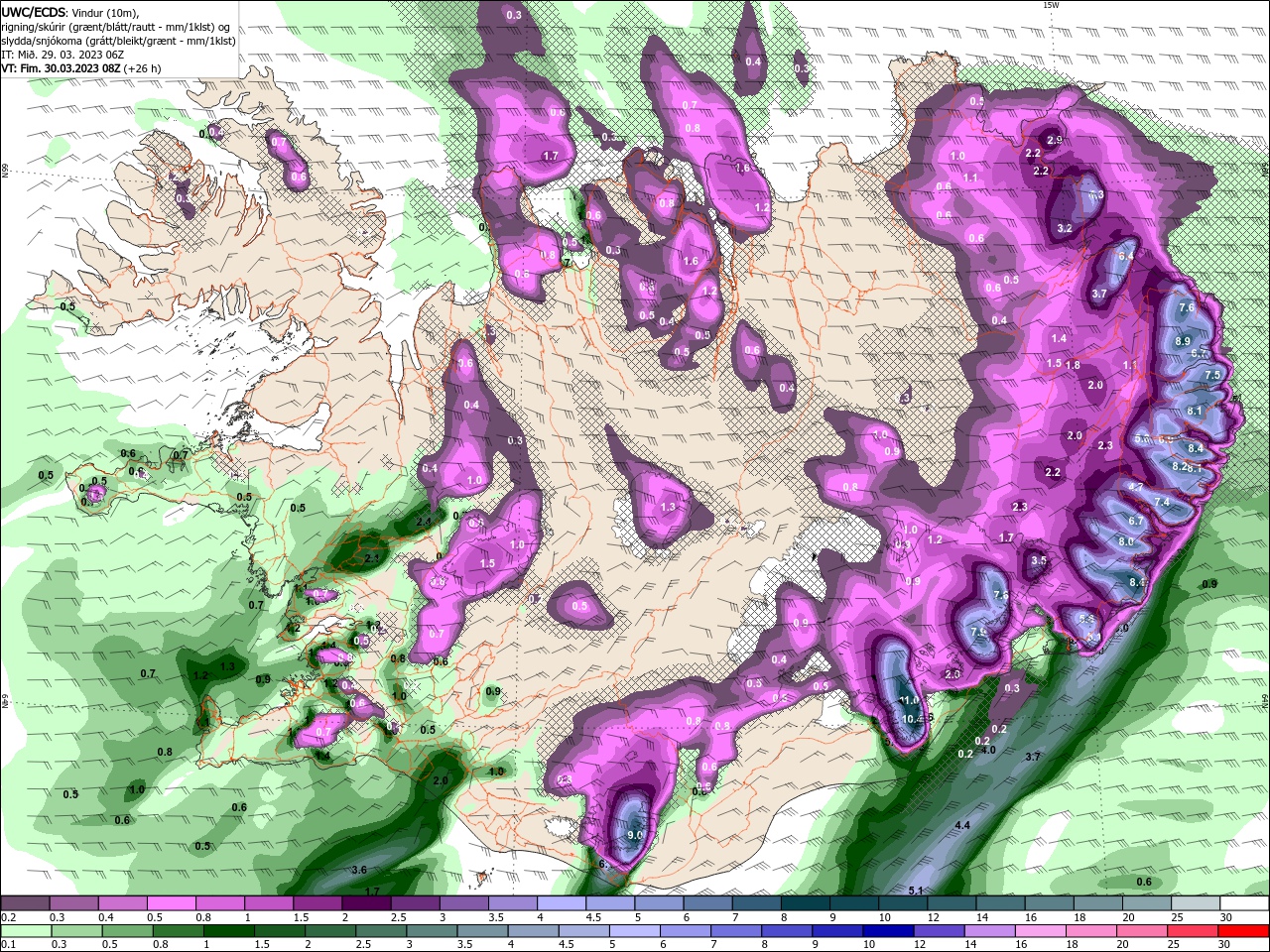Viewport: 1270px width, 952px height.
Task: Click the 'slydda/snjókoma' snow description line
Action: 119,41
